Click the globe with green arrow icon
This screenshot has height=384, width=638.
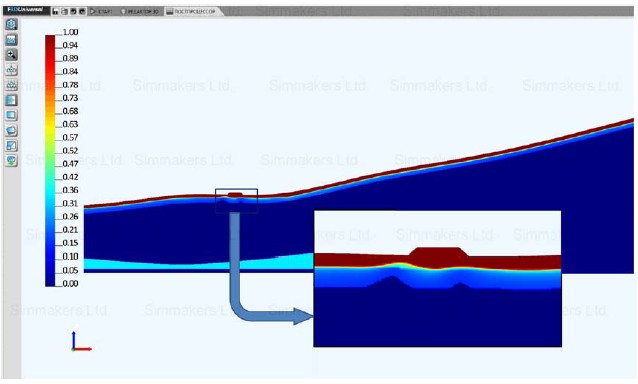(x=11, y=160)
